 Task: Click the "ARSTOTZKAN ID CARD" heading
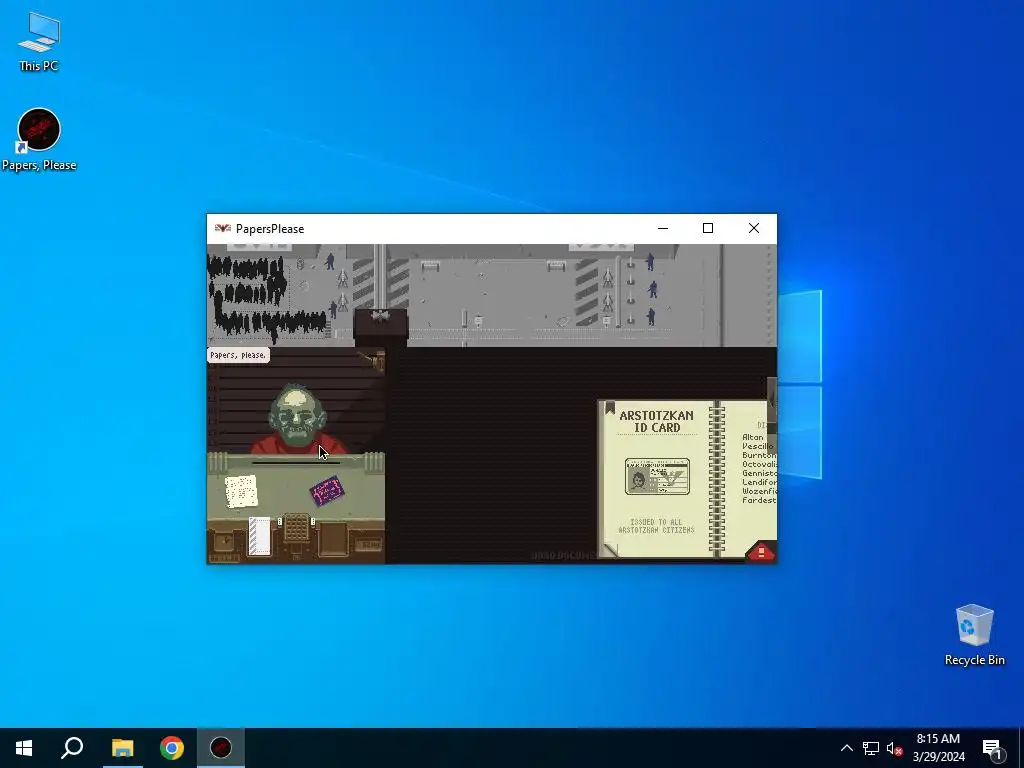pyautogui.click(x=656, y=421)
